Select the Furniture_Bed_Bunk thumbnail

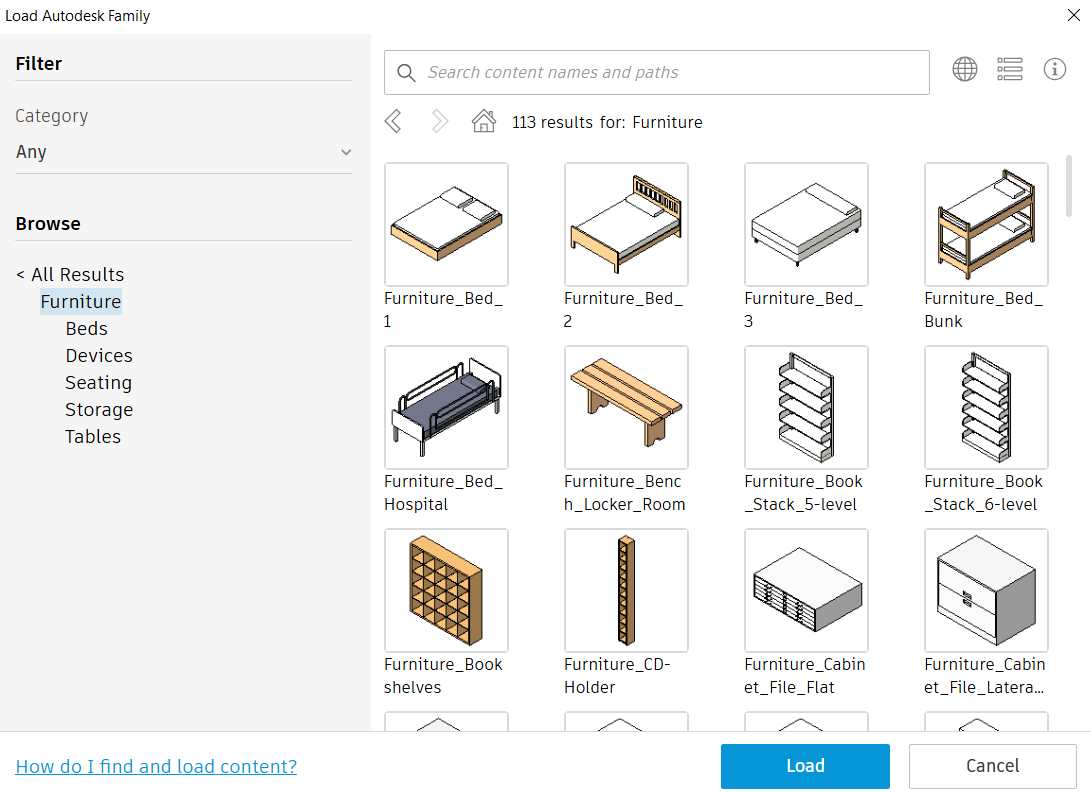[x=986, y=224]
